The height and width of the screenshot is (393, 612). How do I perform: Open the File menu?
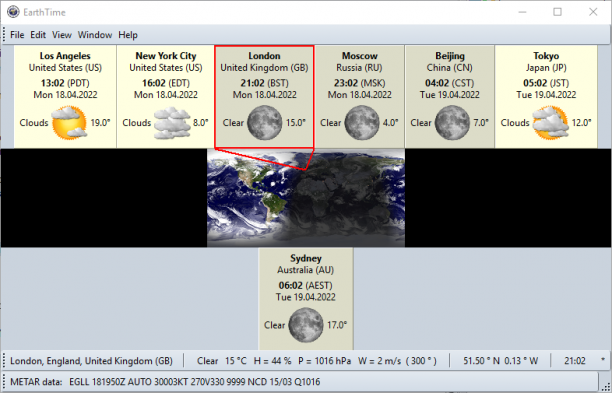17,35
